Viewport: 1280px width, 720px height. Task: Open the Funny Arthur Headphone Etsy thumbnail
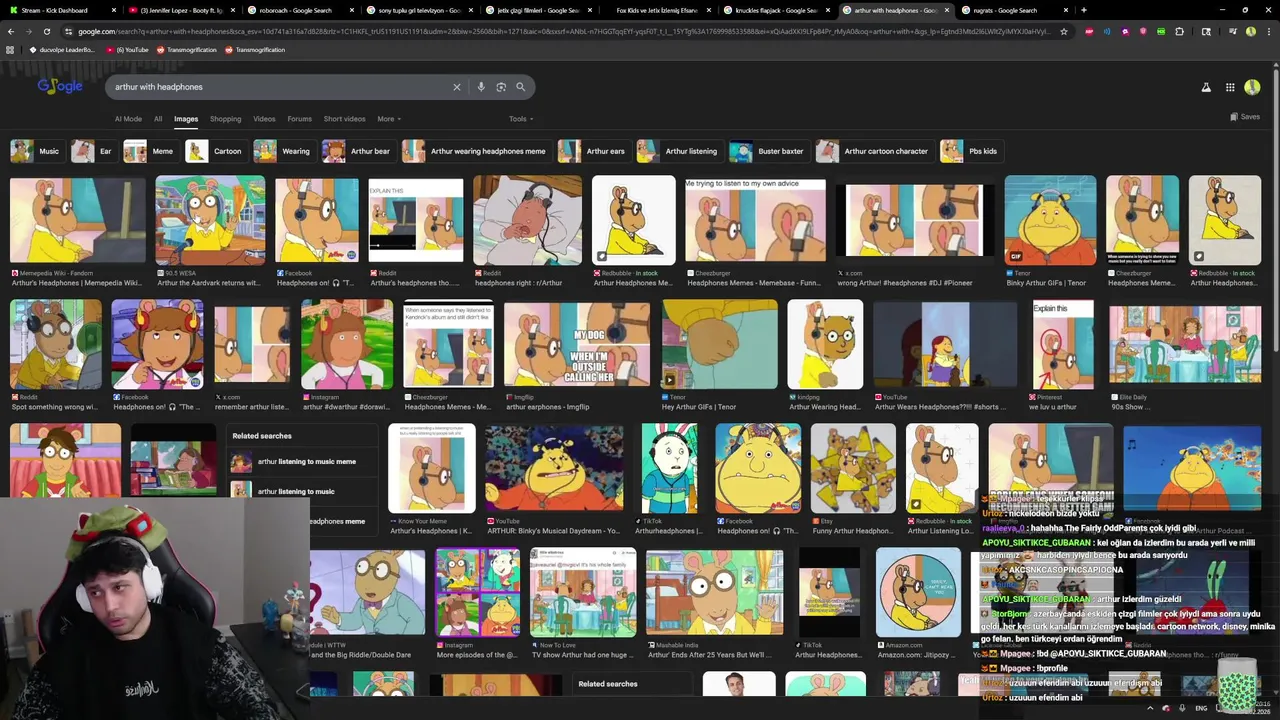click(853, 468)
